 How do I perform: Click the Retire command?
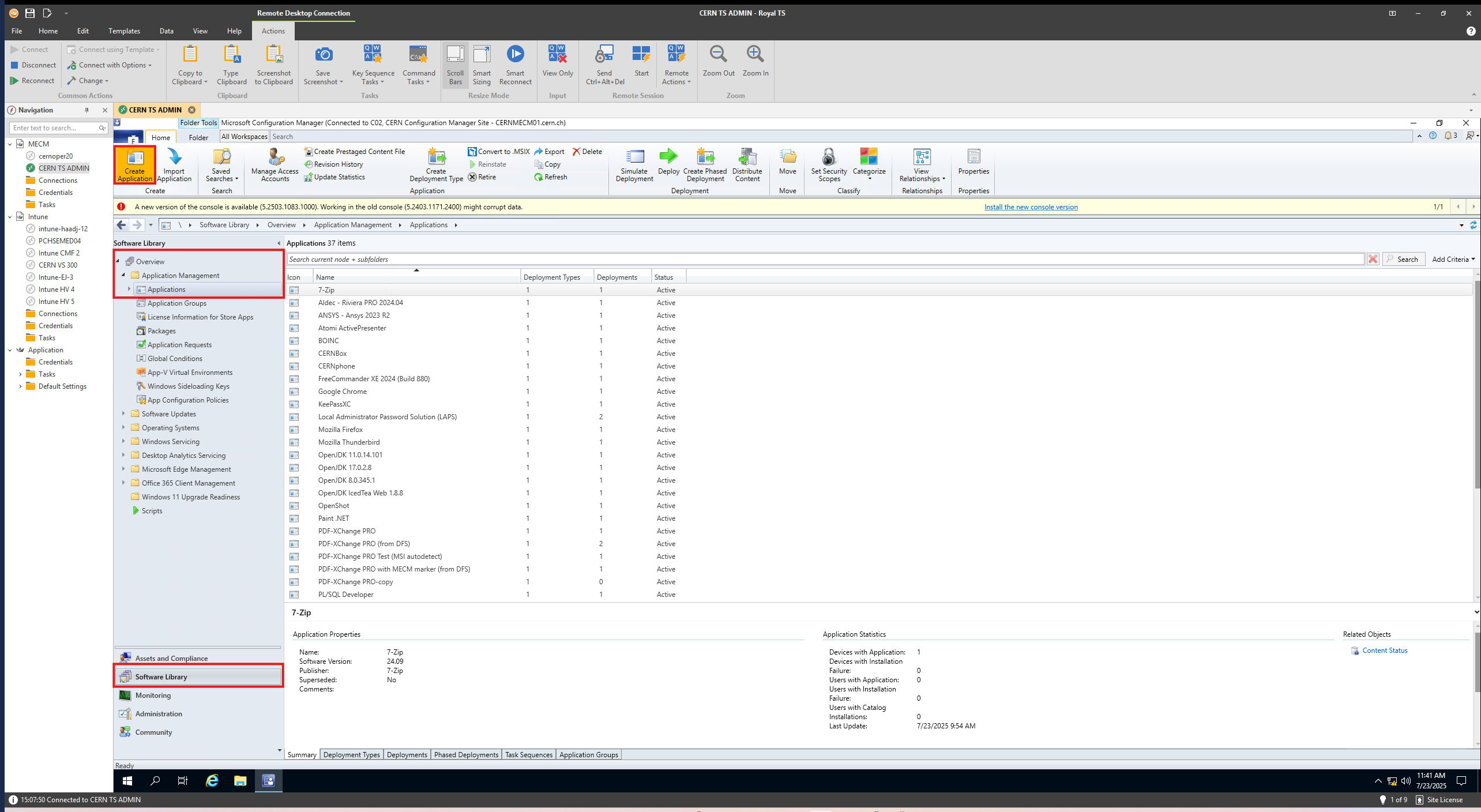[x=482, y=177]
